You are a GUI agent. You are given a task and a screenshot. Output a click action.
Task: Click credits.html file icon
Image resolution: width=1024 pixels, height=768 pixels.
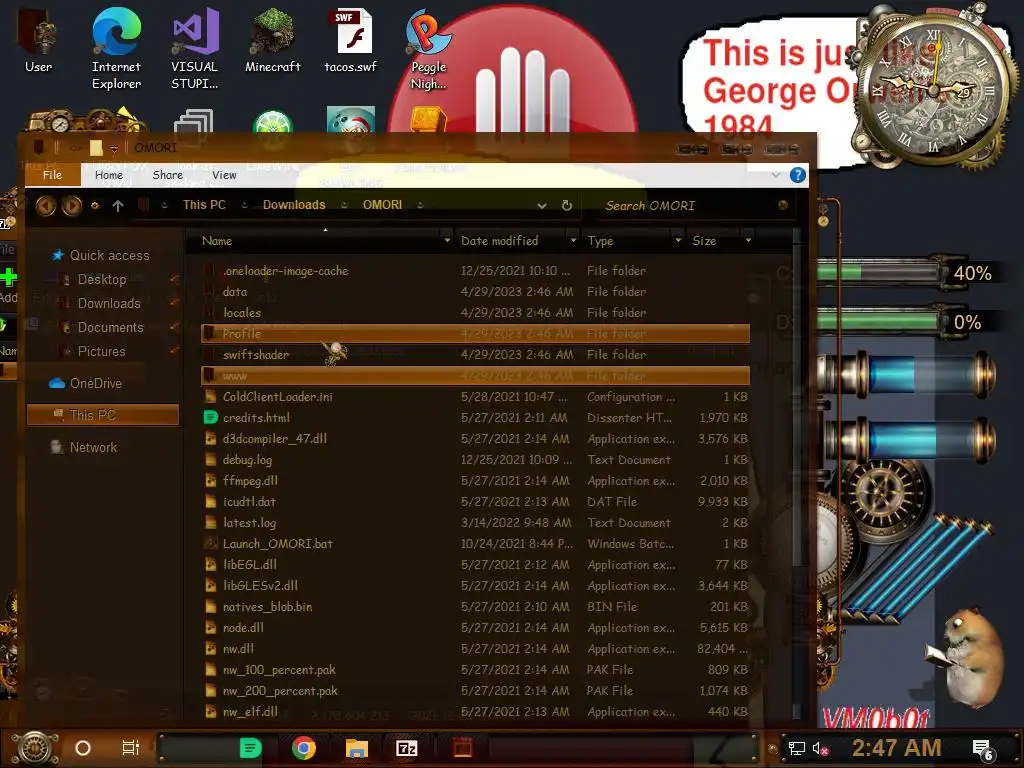[210, 417]
